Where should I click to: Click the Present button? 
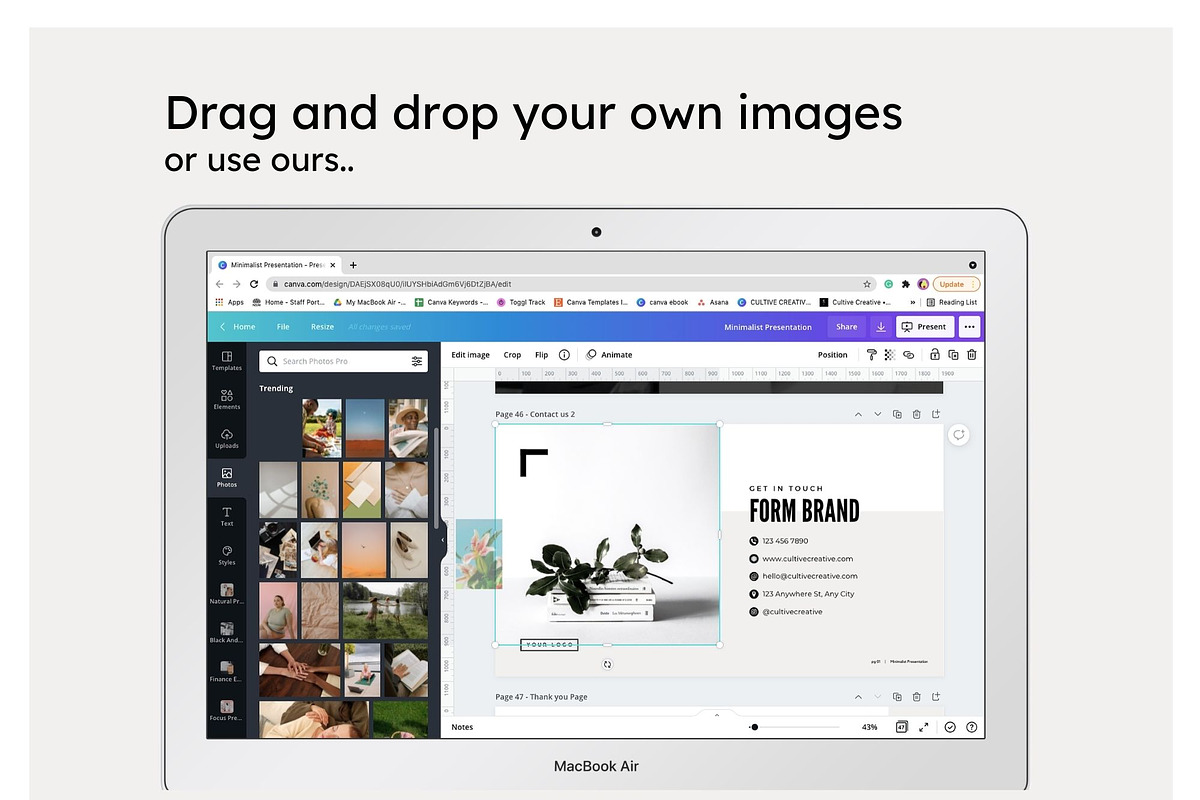(924, 327)
